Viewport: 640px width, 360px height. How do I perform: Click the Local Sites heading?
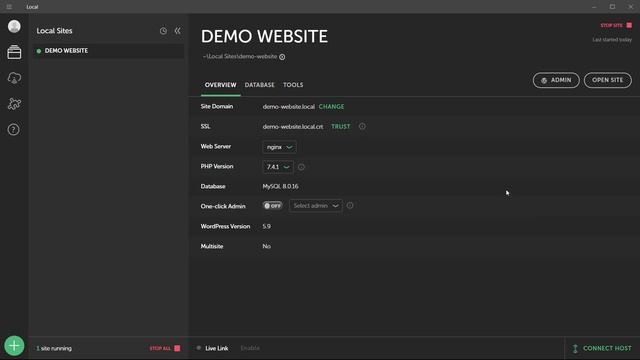(x=54, y=31)
